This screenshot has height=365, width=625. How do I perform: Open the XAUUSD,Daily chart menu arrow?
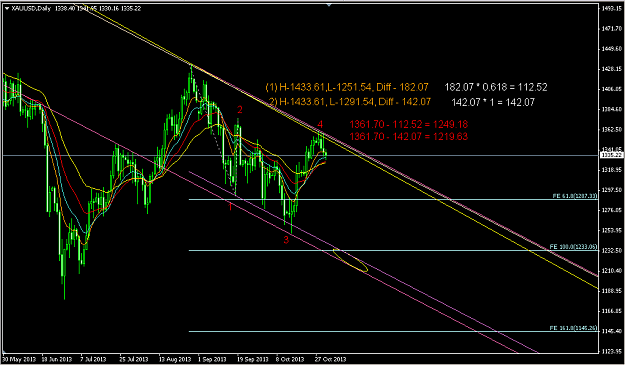coord(6,9)
